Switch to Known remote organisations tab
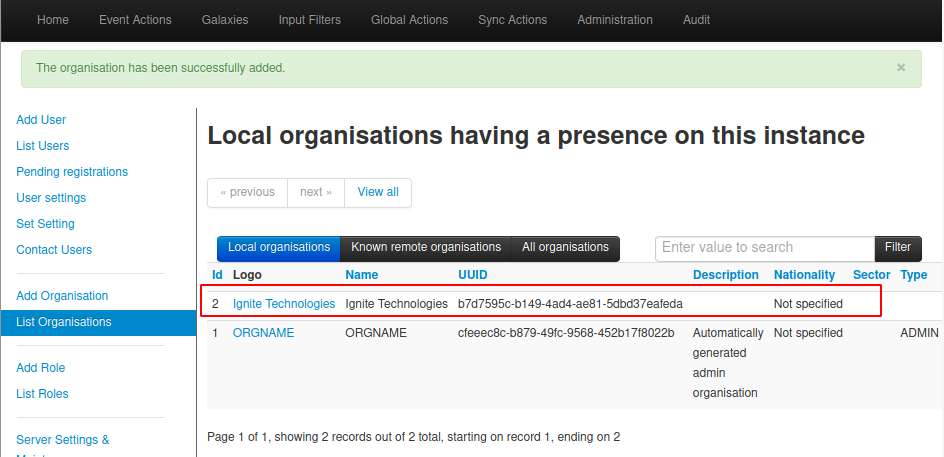The height and width of the screenshot is (457, 944). pos(426,247)
